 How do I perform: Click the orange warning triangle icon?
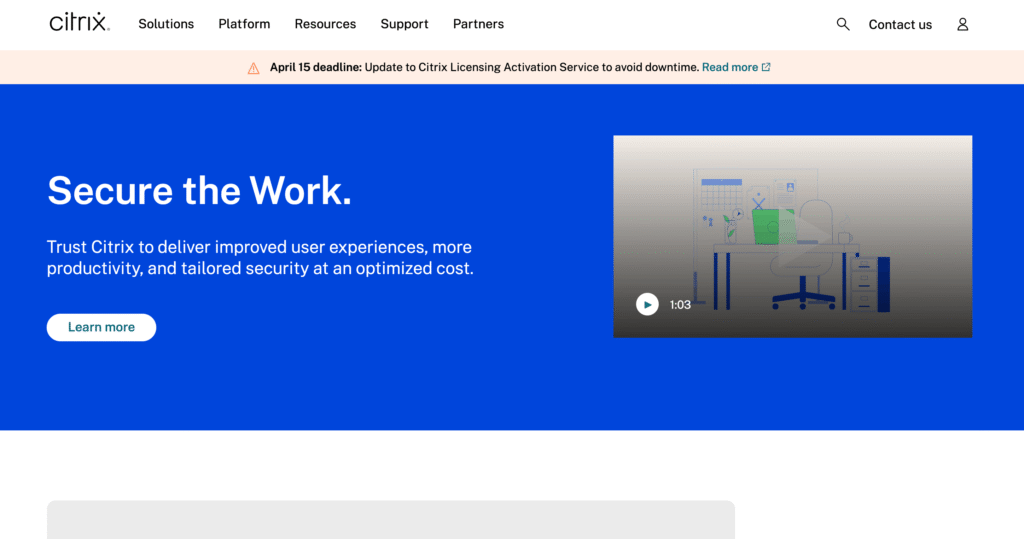click(x=253, y=68)
